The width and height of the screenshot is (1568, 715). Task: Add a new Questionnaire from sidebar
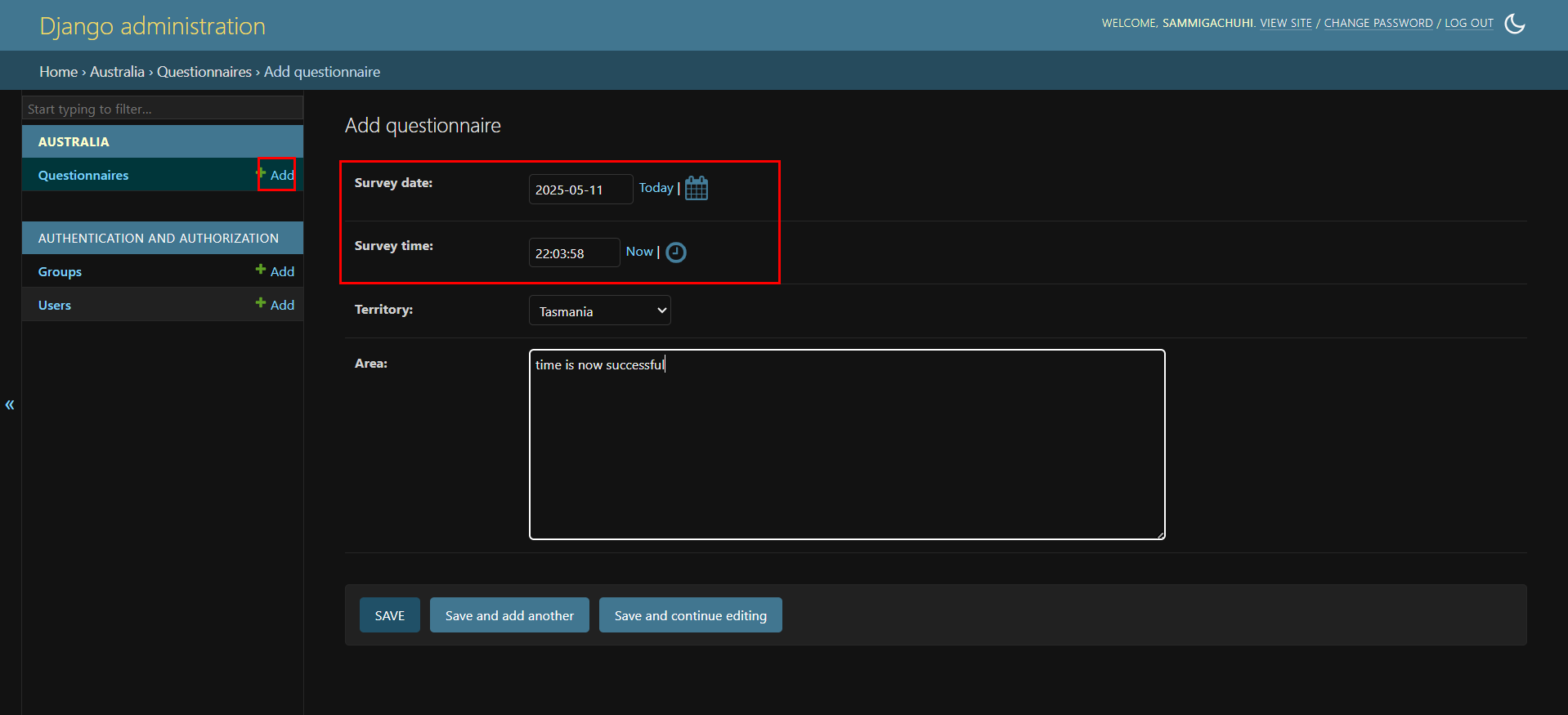tap(281, 175)
